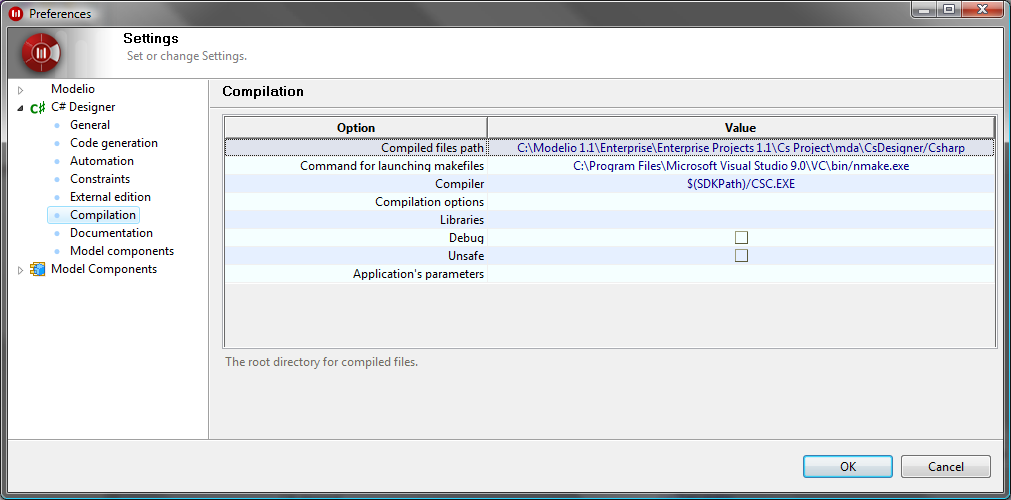The width and height of the screenshot is (1011, 500).
Task: Select the 'Unsafe' option label
Action: (x=466, y=256)
